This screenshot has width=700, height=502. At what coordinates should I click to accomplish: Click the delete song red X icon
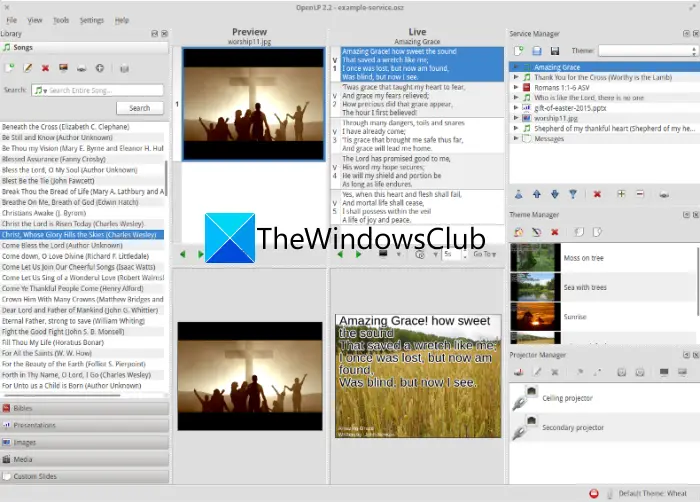(45, 68)
